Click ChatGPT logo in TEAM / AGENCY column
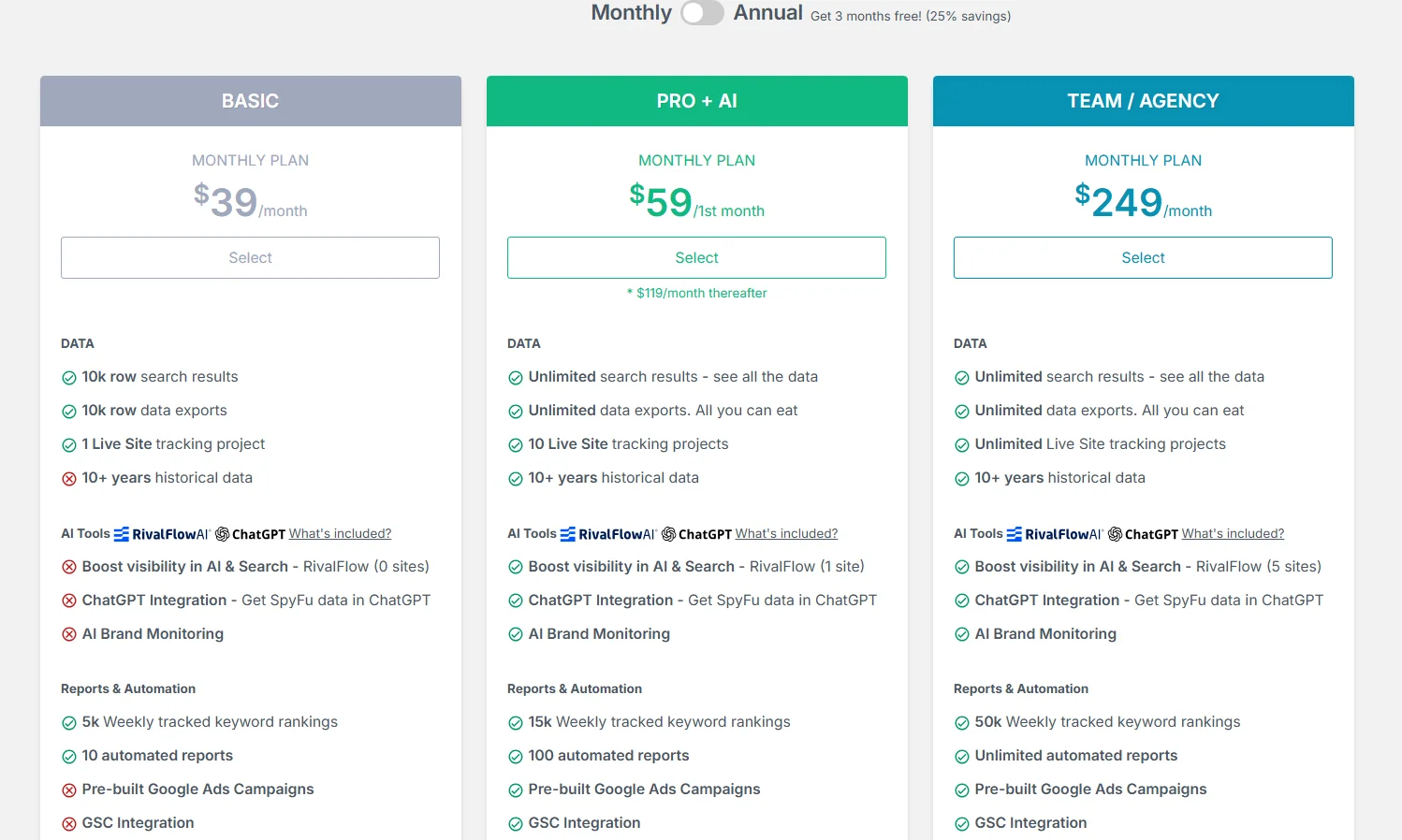1402x840 pixels. (1143, 534)
